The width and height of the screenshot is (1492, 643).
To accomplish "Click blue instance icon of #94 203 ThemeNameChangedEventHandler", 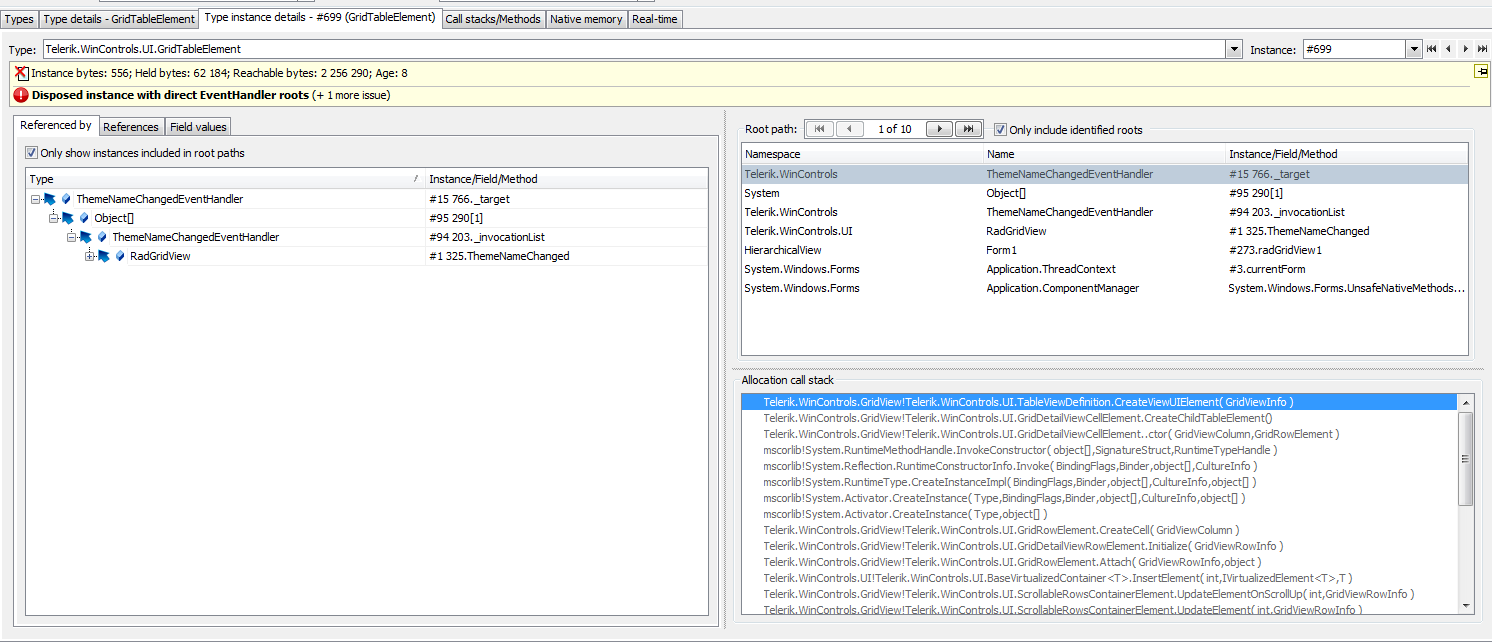I will coord(102,237).
